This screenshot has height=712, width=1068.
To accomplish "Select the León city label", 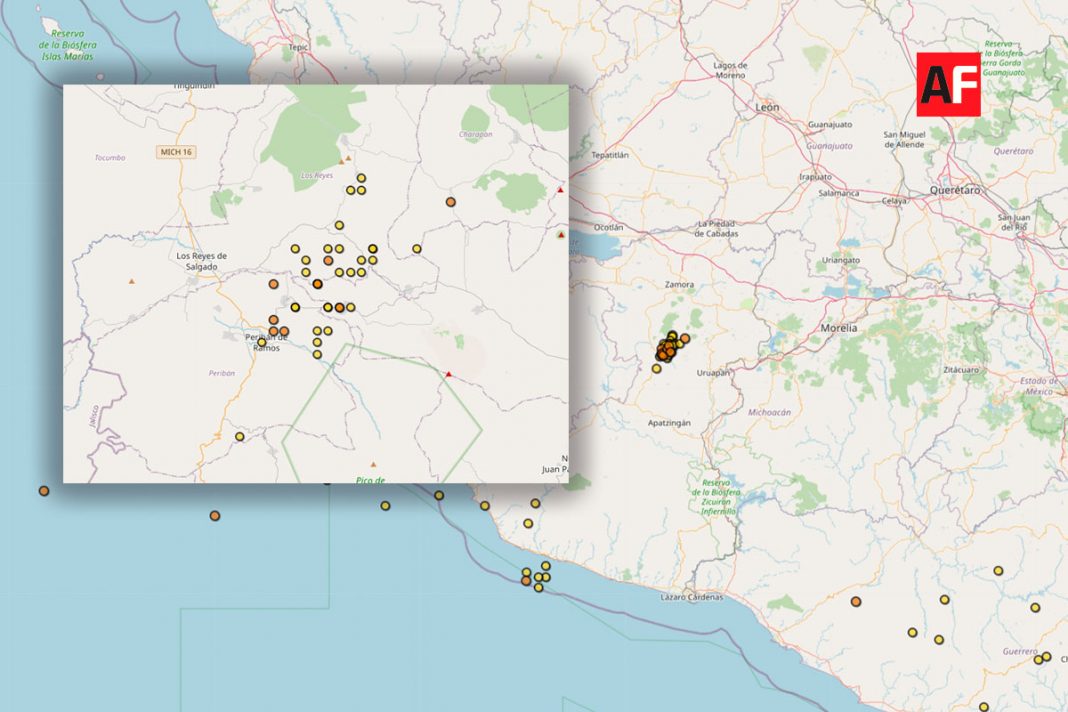I will [x=767, y=108].
